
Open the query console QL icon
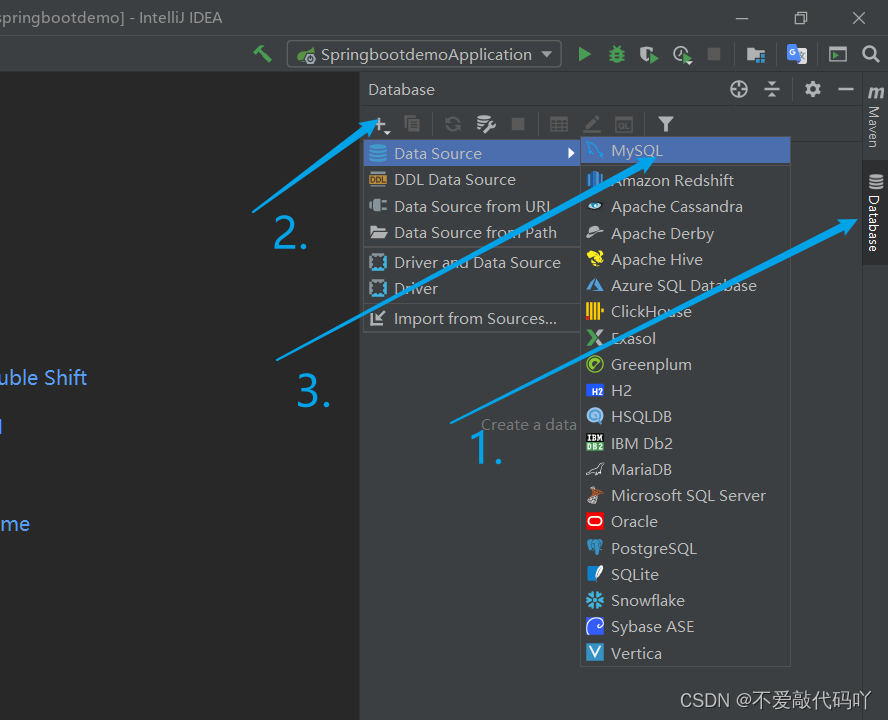pyautogui.click(x=624, y=124)
